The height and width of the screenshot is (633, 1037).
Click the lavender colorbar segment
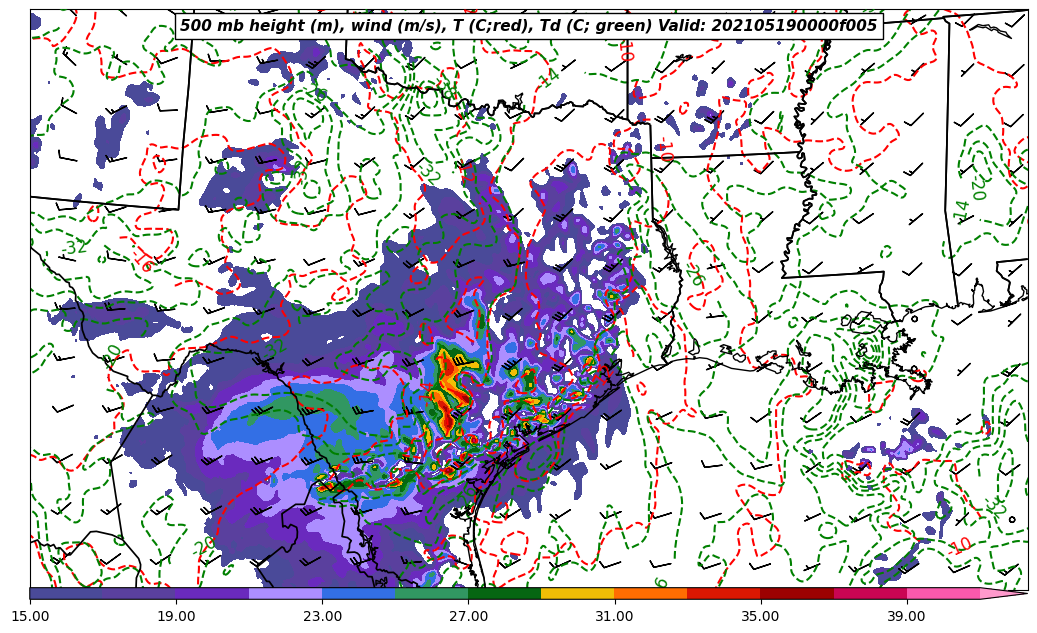[285, 593]
